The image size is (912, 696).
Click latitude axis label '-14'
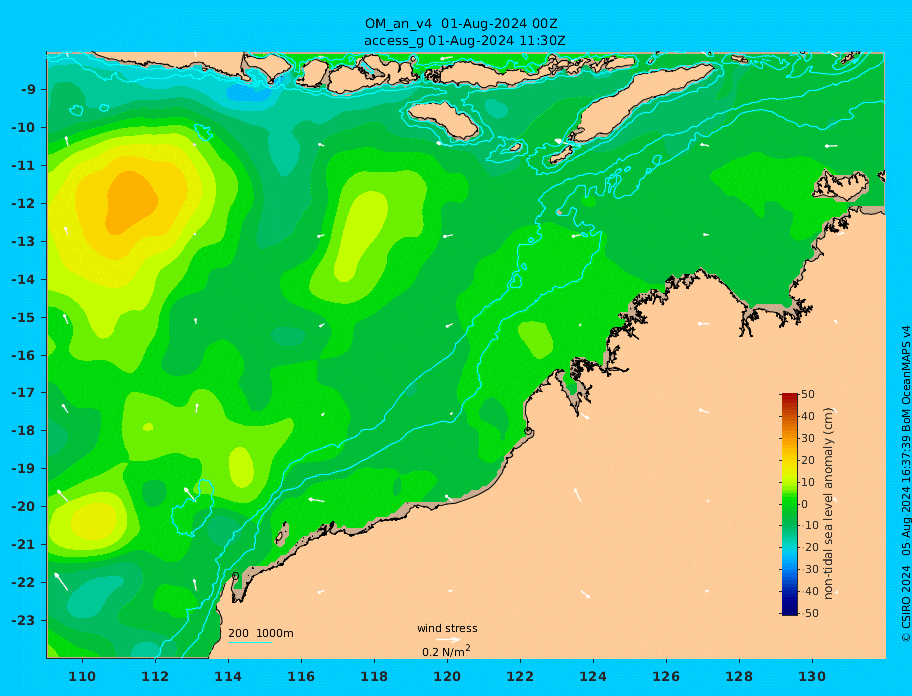(x=23, y=280)
